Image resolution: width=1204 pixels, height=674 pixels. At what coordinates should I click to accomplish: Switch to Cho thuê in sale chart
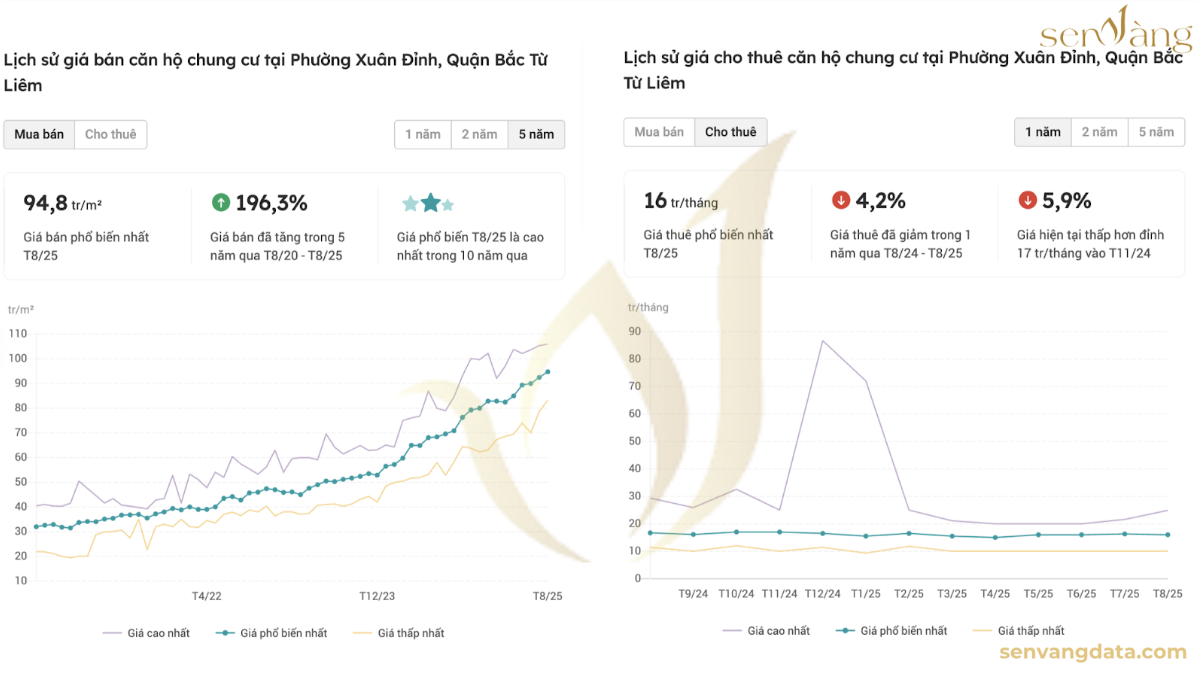110,134
